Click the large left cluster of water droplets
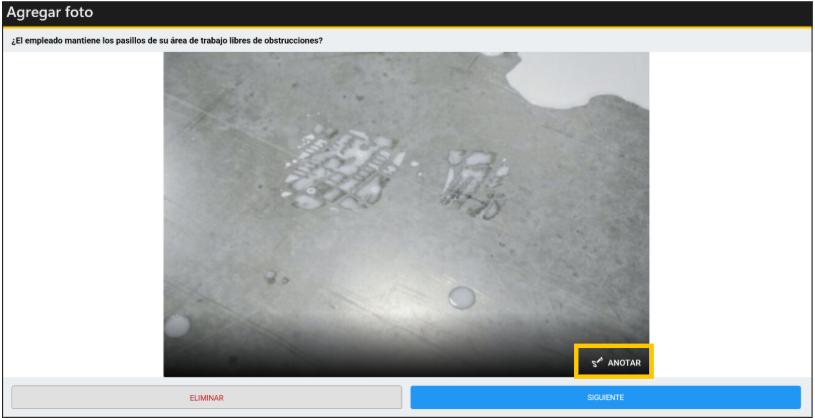 pos(345,167)
